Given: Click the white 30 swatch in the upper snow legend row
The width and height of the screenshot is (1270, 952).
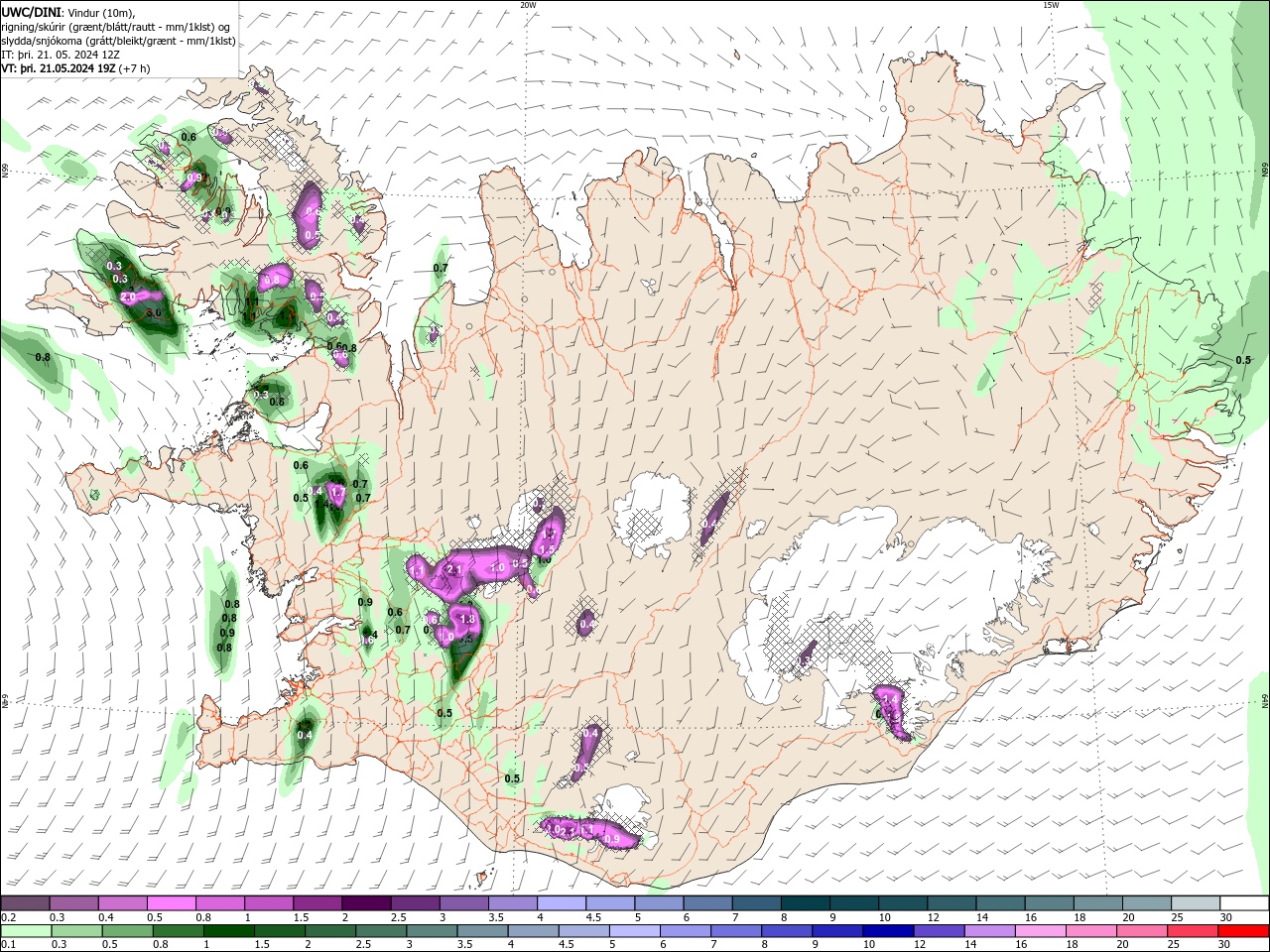Looking at the screenshot, I should [x=1245, y=903].
